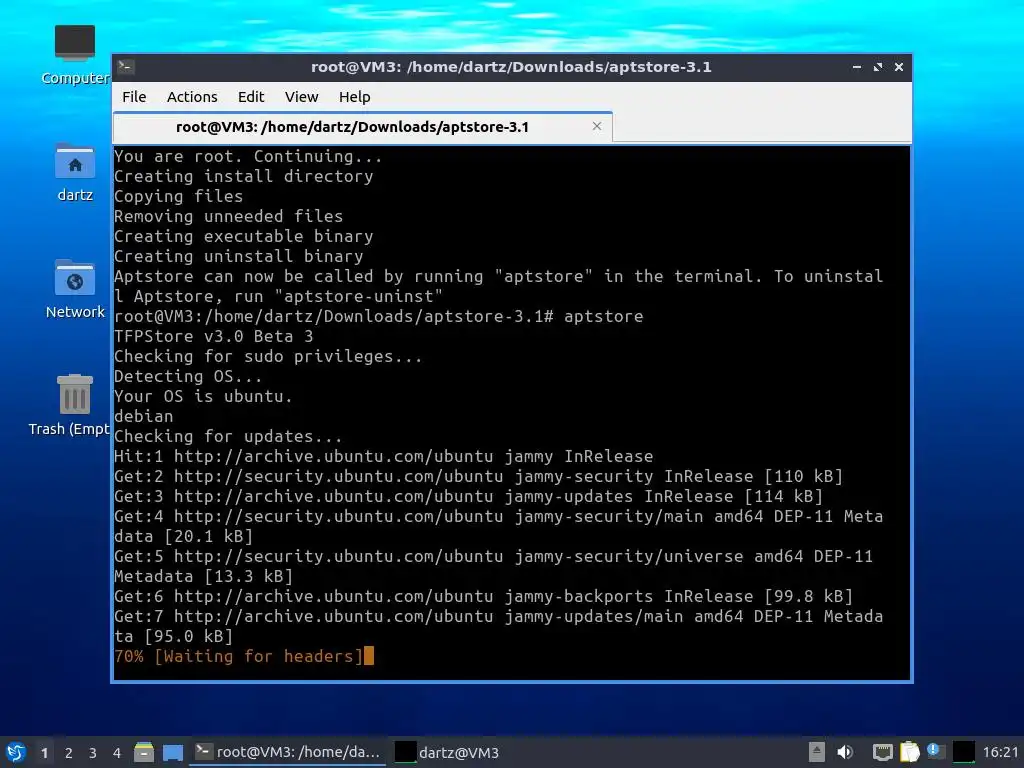
Task: Click the terminal icon in the title bar
Action: pyautogui.click(x=126, y=67)
